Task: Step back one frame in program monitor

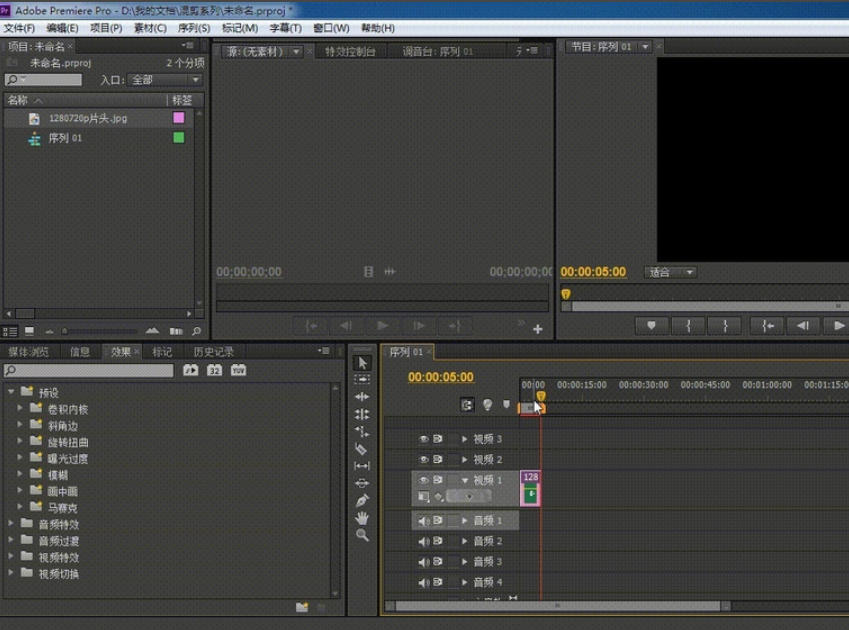Action: coord(803,325)
